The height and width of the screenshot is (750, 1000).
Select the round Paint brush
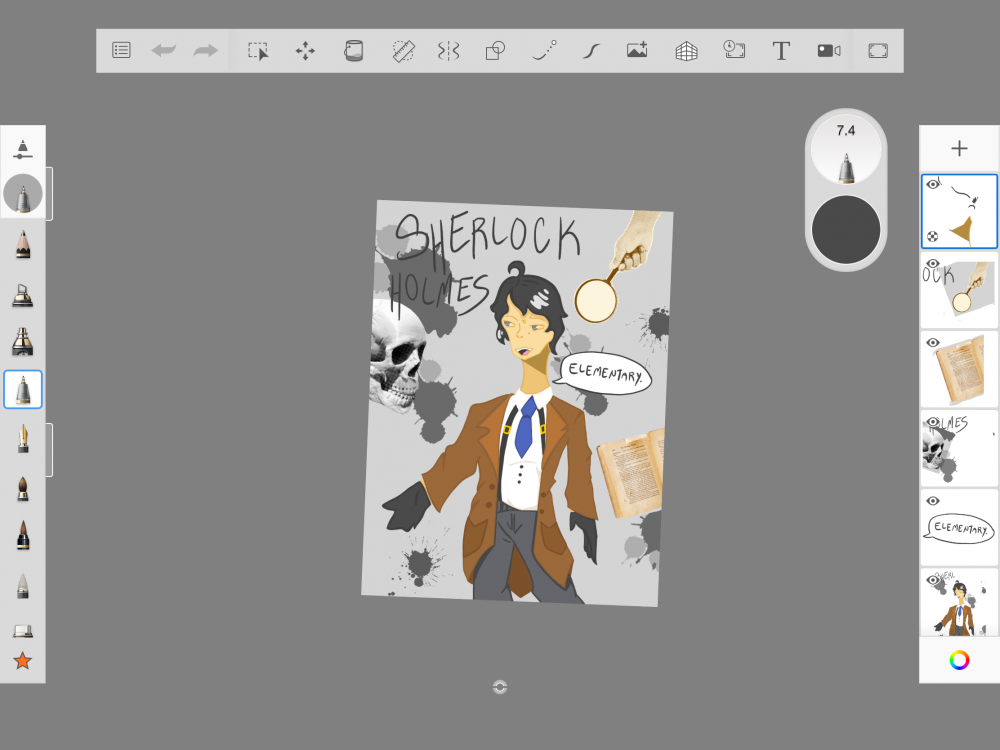pyautogui.click(x=23, y=489)
